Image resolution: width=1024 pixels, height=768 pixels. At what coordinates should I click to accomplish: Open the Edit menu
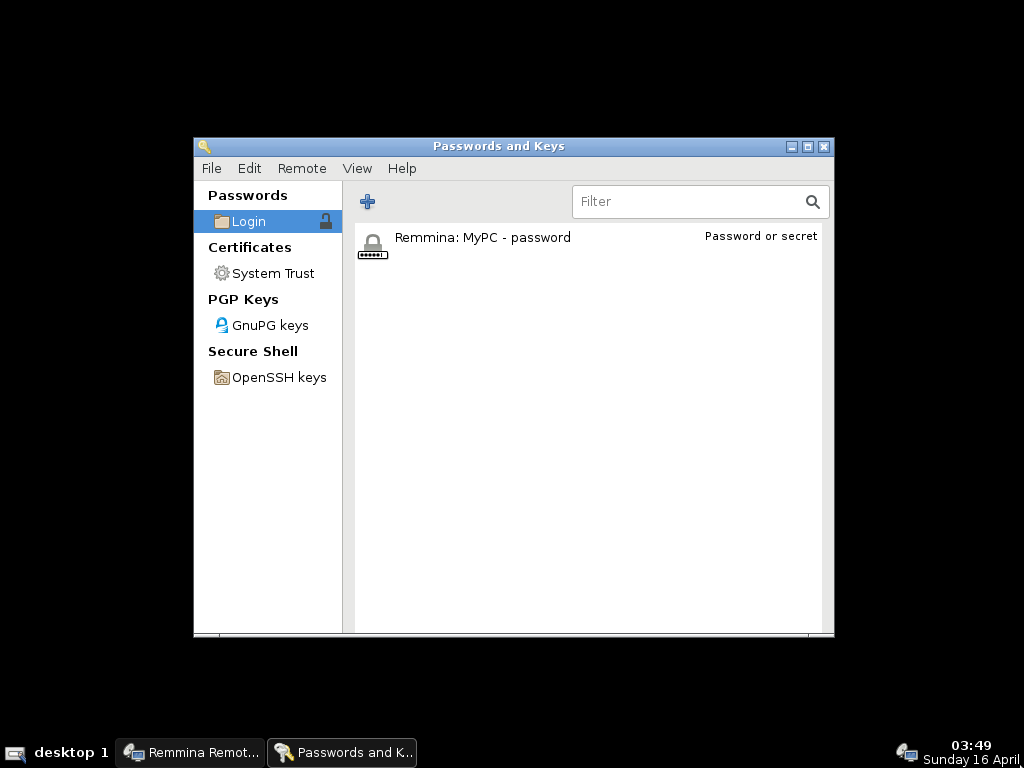click(249, 168)
